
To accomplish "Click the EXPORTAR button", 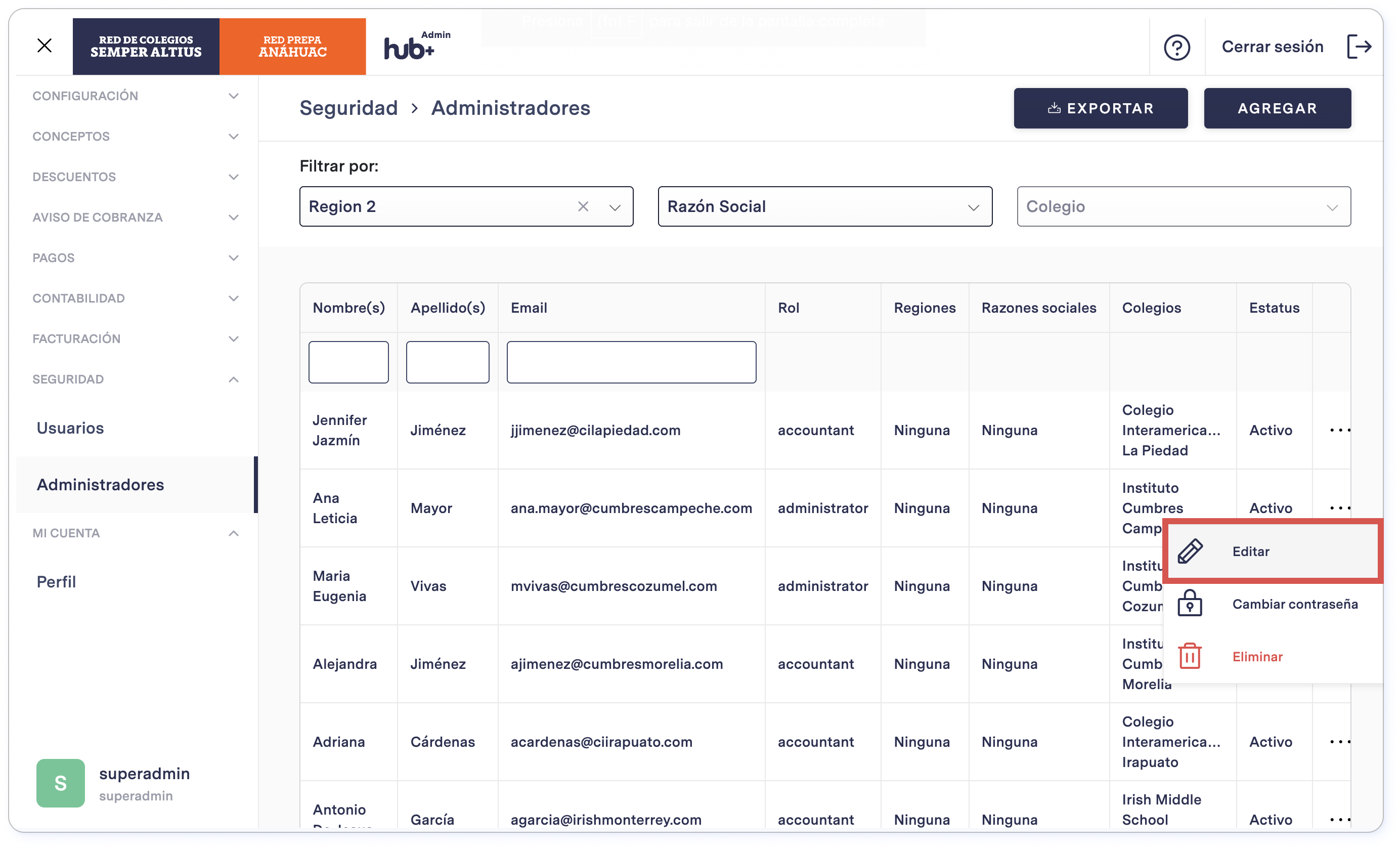I will [x=1100, y=108].
